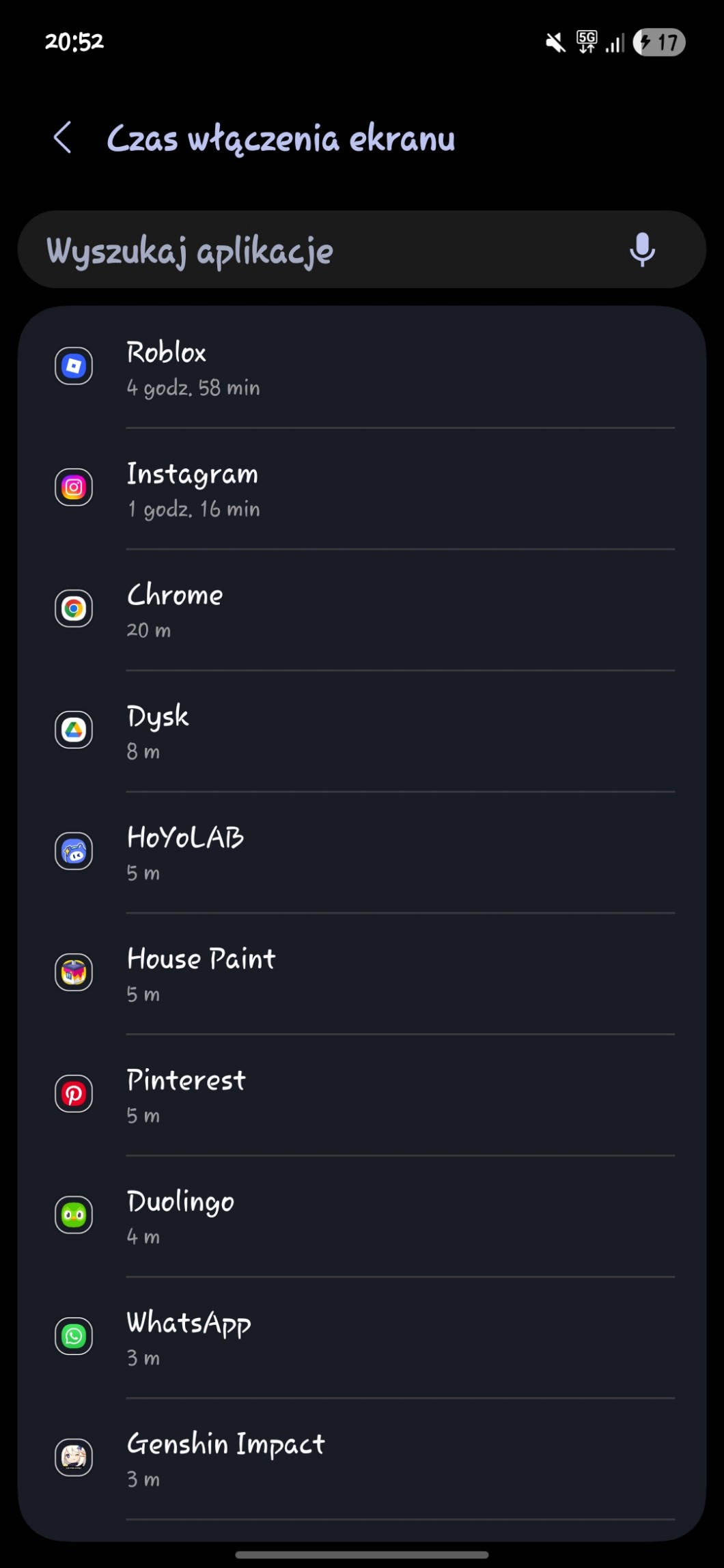Open Roblox usage entry '4 godz. 58 min'
This screenshot has width=724, height=1568.
pos(193,388)
